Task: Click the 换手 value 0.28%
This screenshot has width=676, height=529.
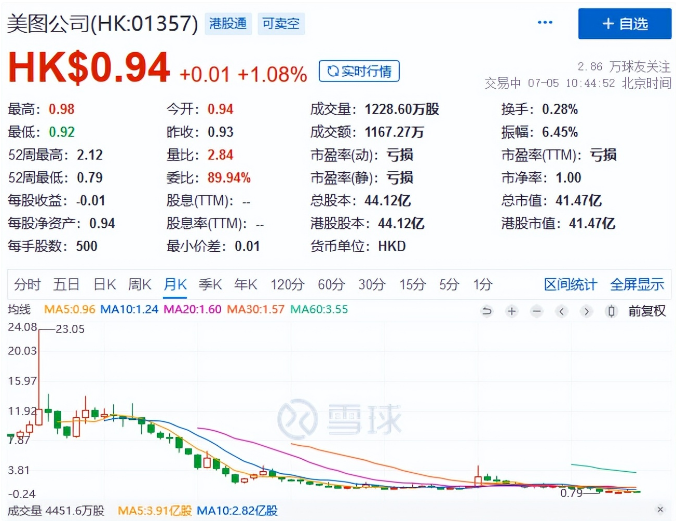Action: coord(560,109)
